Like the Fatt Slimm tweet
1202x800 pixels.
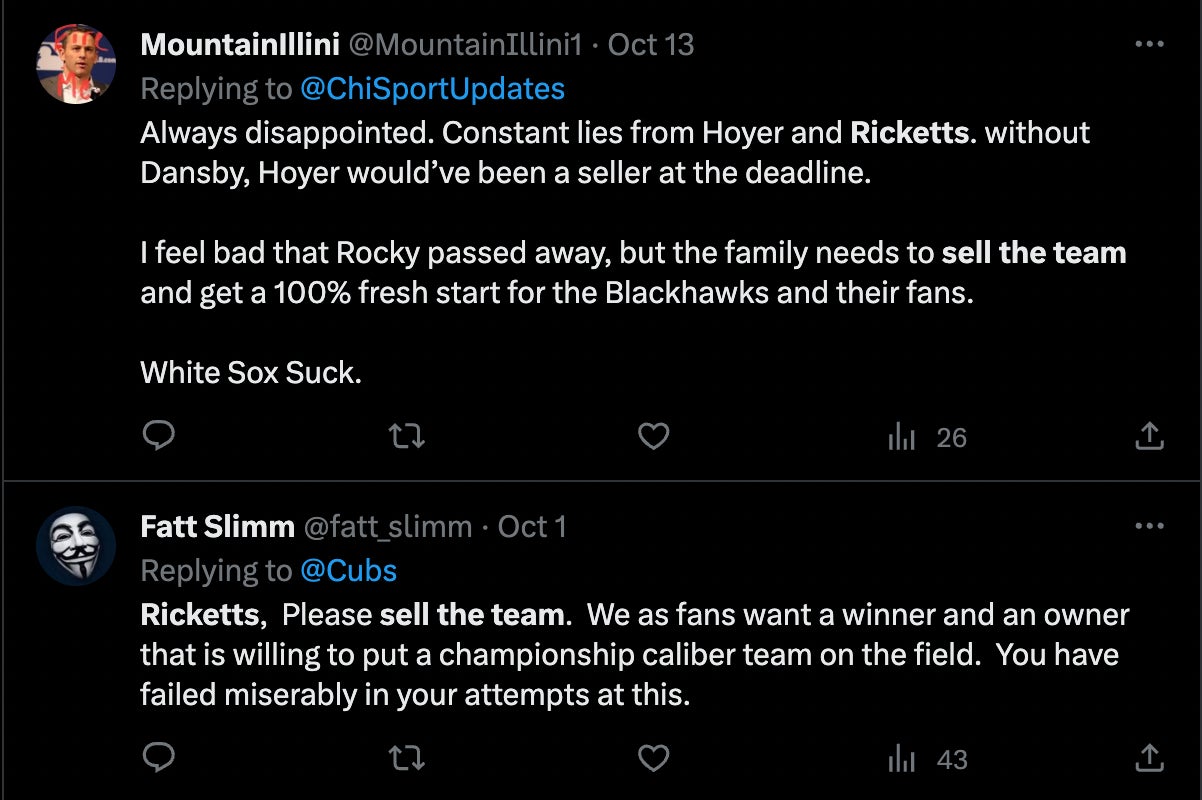point(653,759)
